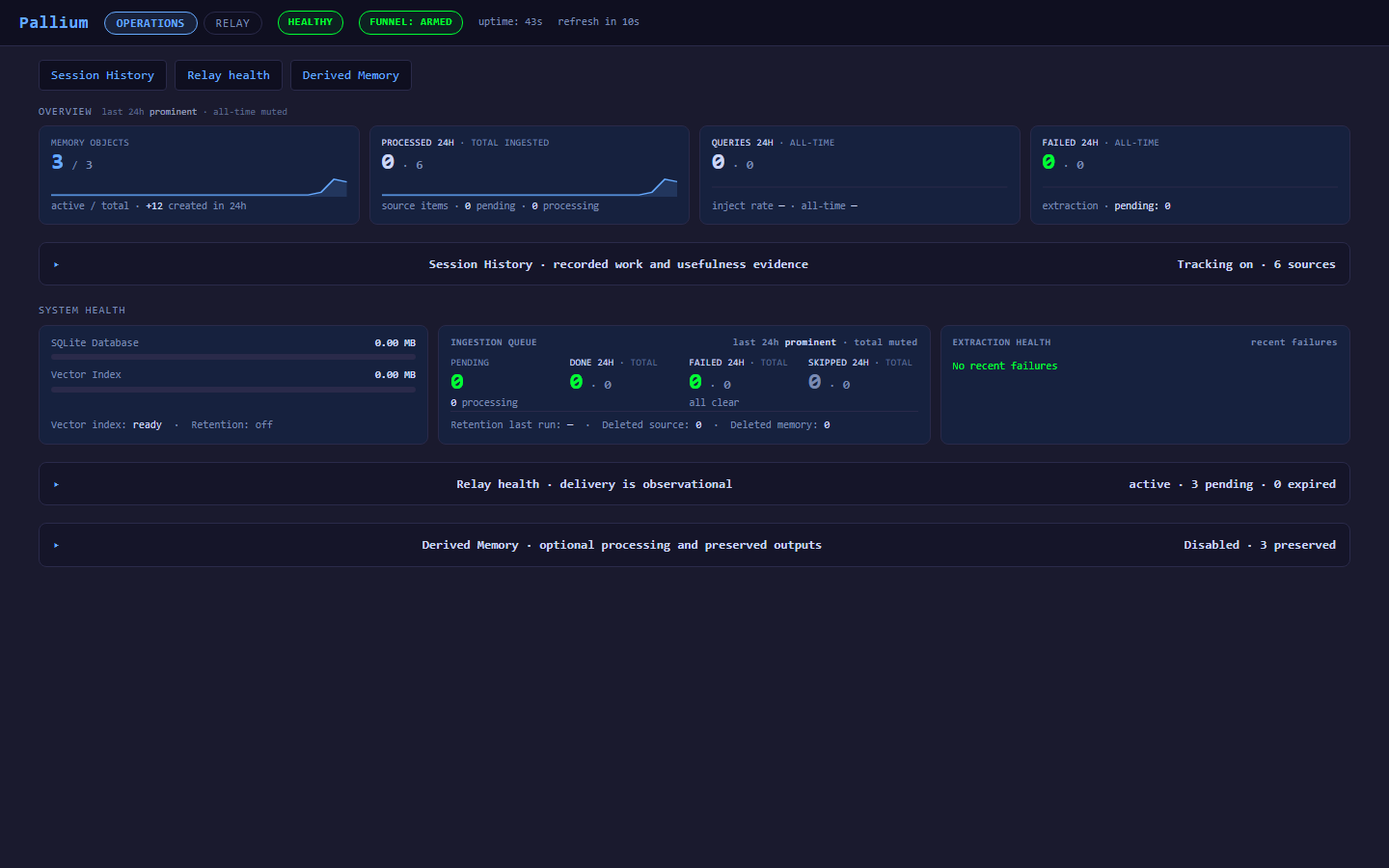This screenshot has height=868, width=1389.
Task: Switch to the OPERATIONS view
Action: pyautogui.click(x=150, y=23)
